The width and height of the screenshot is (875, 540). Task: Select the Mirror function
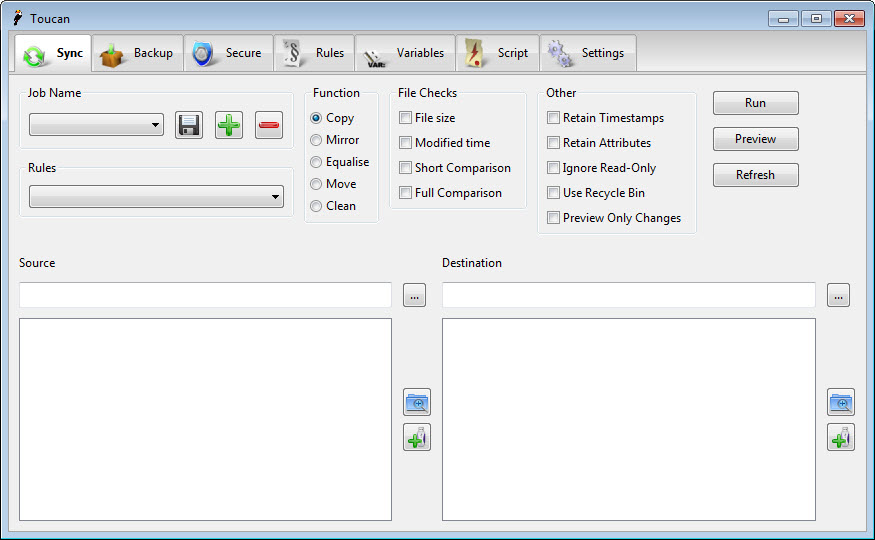point(335,140)
